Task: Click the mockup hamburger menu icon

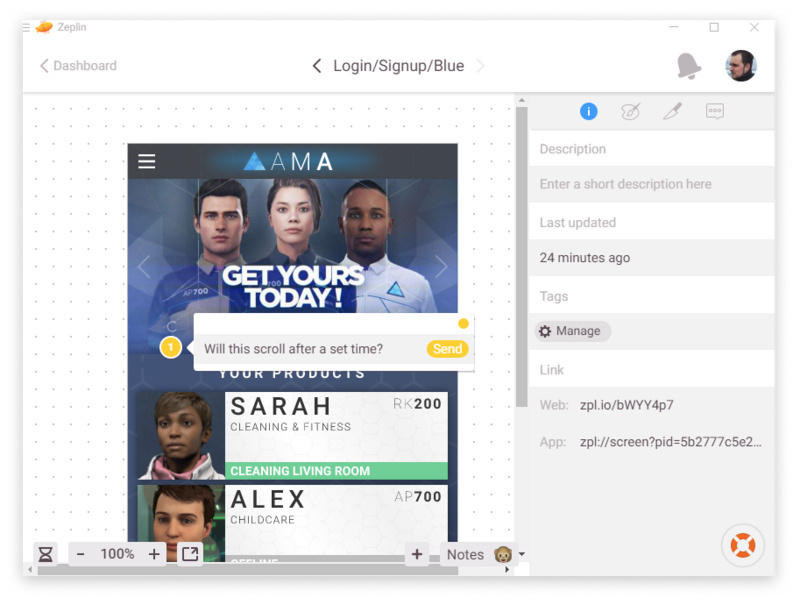Action: click(146, 161)
